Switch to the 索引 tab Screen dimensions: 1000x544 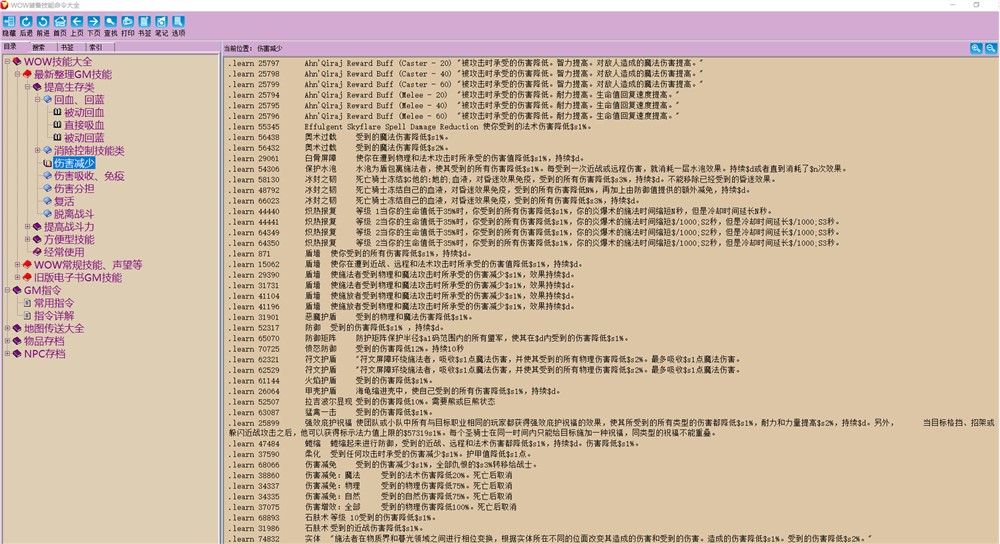tap(96, 46)
